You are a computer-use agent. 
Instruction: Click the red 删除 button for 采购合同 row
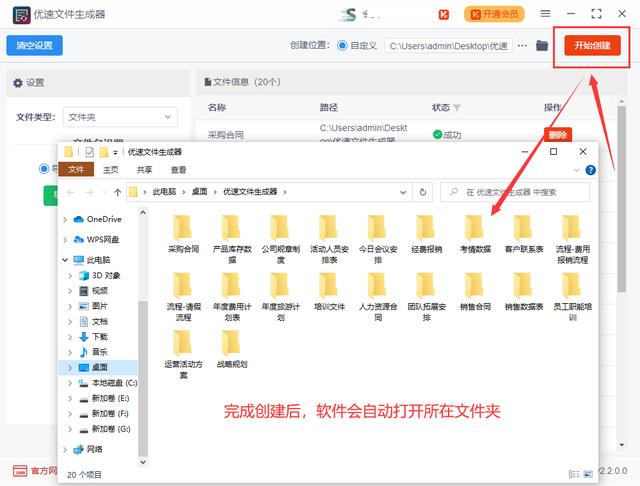(558, 135)
